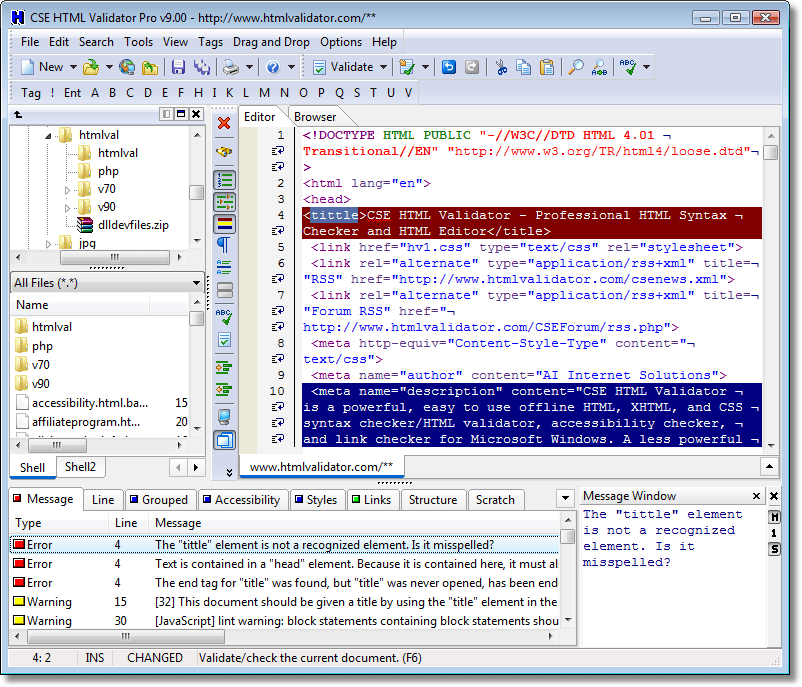Open the spell check dropdown arrow
Screen dimensions: 802x687
(x=647, y=67)
